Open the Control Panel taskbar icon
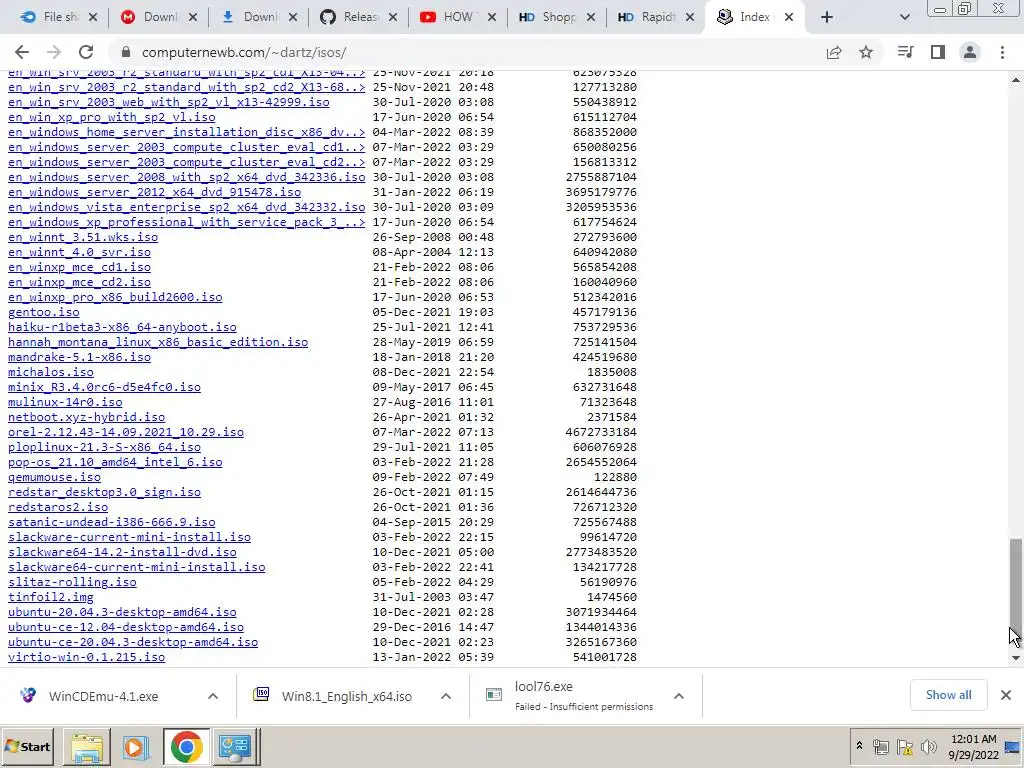 (x=236, y=746)
